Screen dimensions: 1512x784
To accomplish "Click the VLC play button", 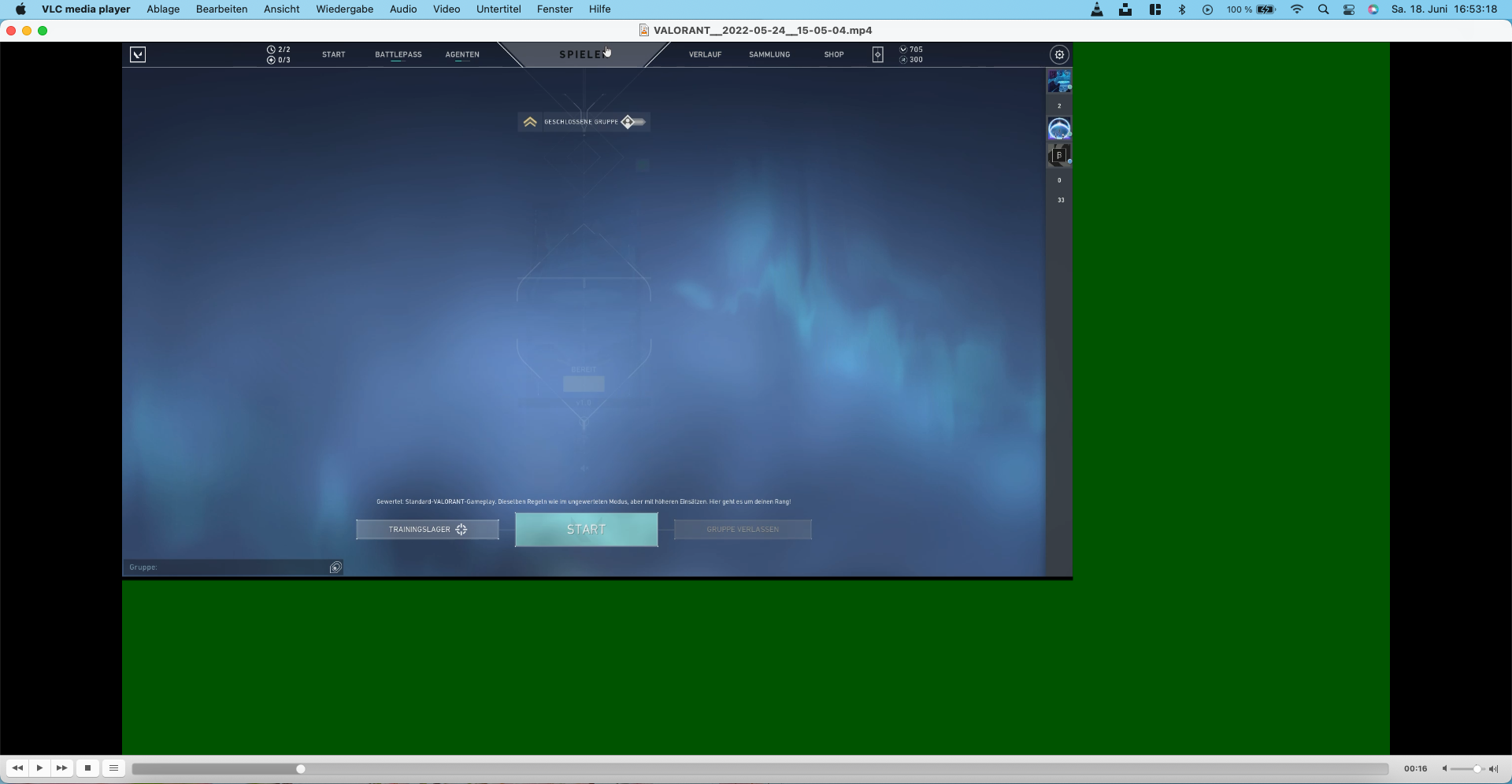I will [x=39, y=768].
